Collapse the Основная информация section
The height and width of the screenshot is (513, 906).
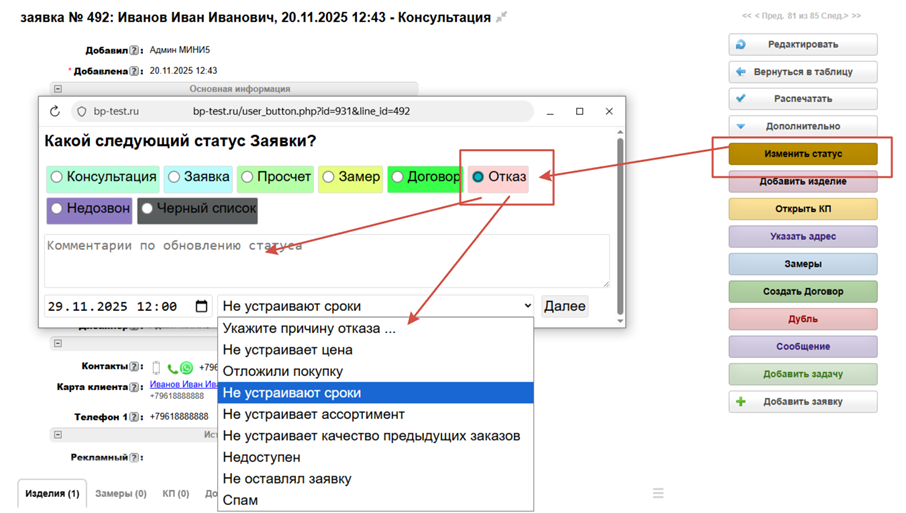[x=58, y=89]
